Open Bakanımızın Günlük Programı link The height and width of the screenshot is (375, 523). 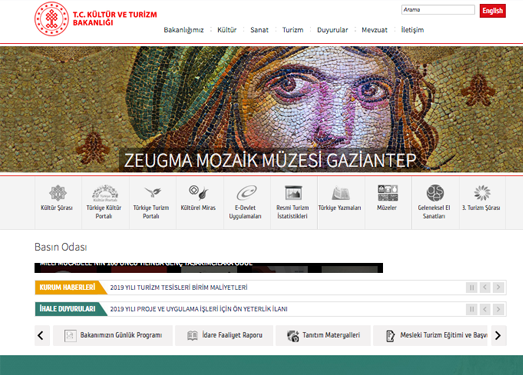113,335
